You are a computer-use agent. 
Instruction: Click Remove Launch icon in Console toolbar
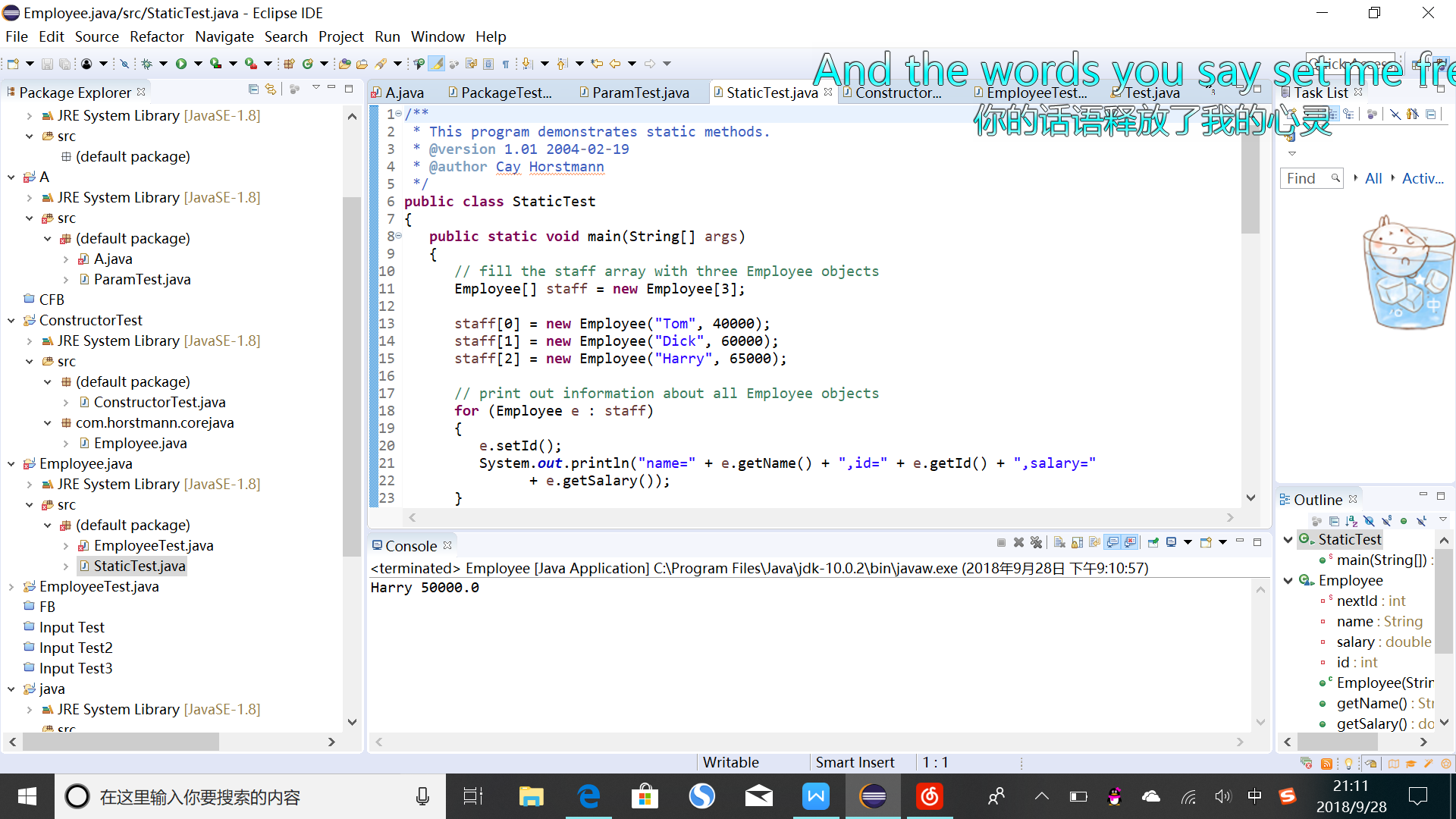click(1018, 542)
